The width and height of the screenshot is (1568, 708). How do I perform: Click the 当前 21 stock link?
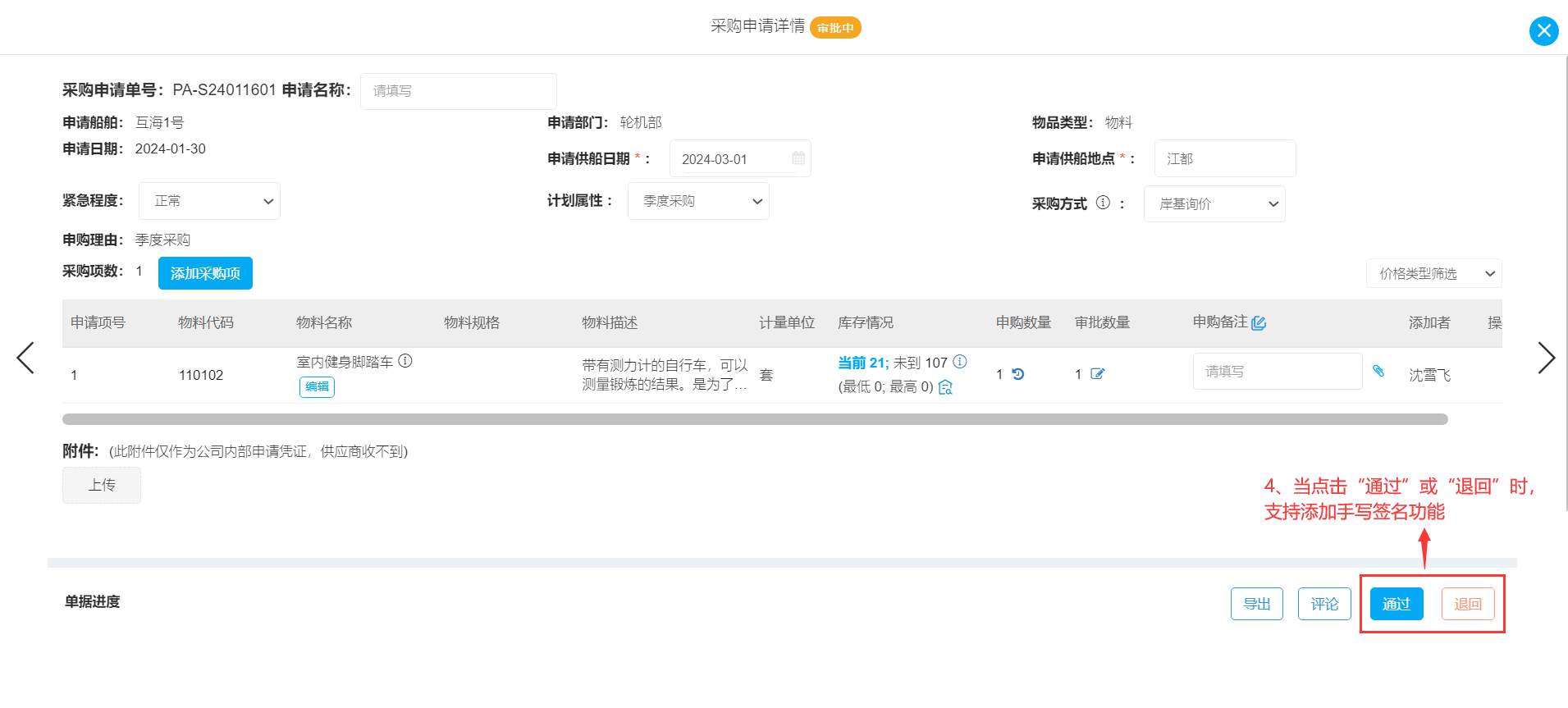click(862, 363)
